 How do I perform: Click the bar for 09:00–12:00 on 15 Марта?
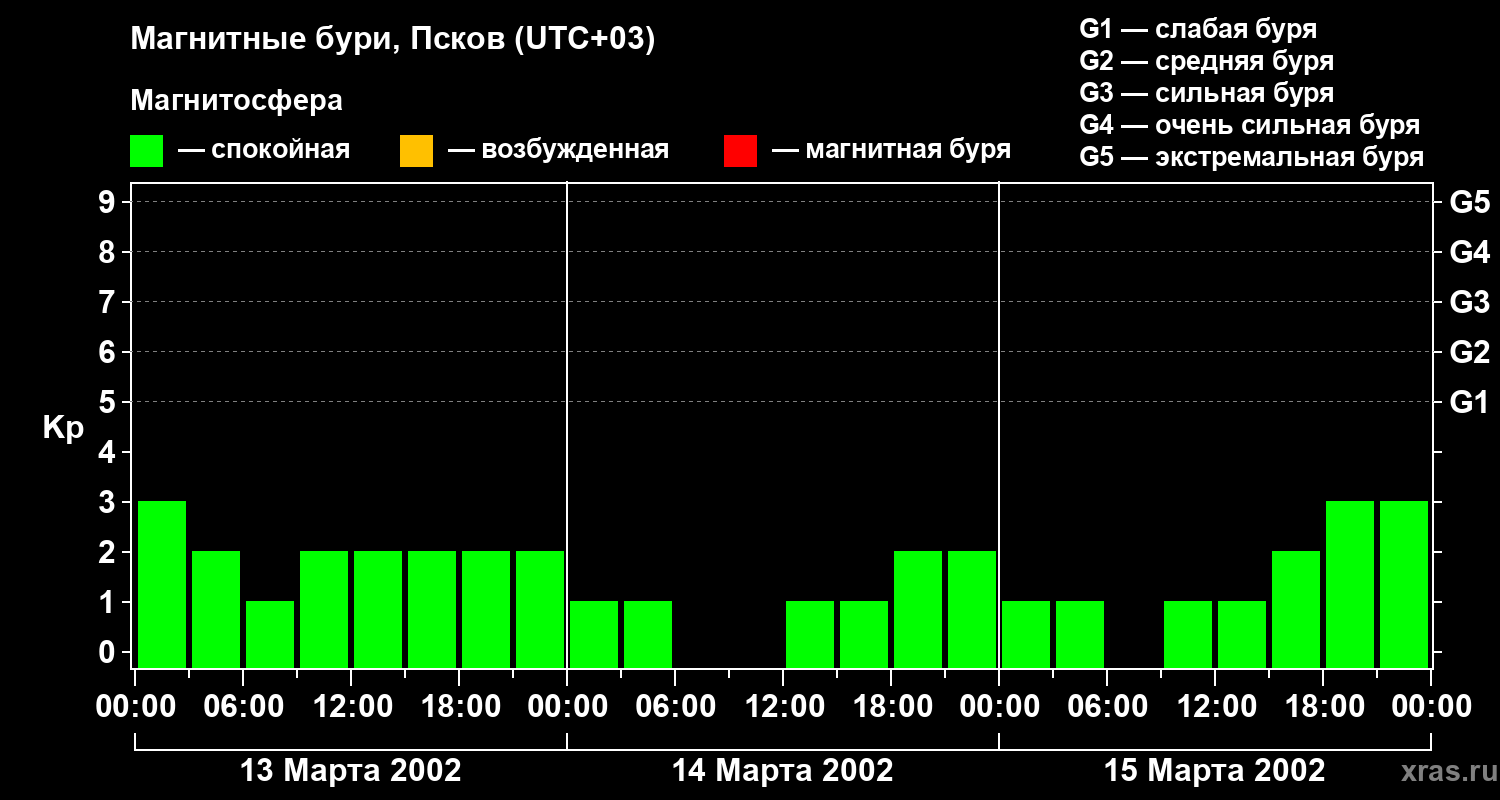click(x=1188, y=634)
